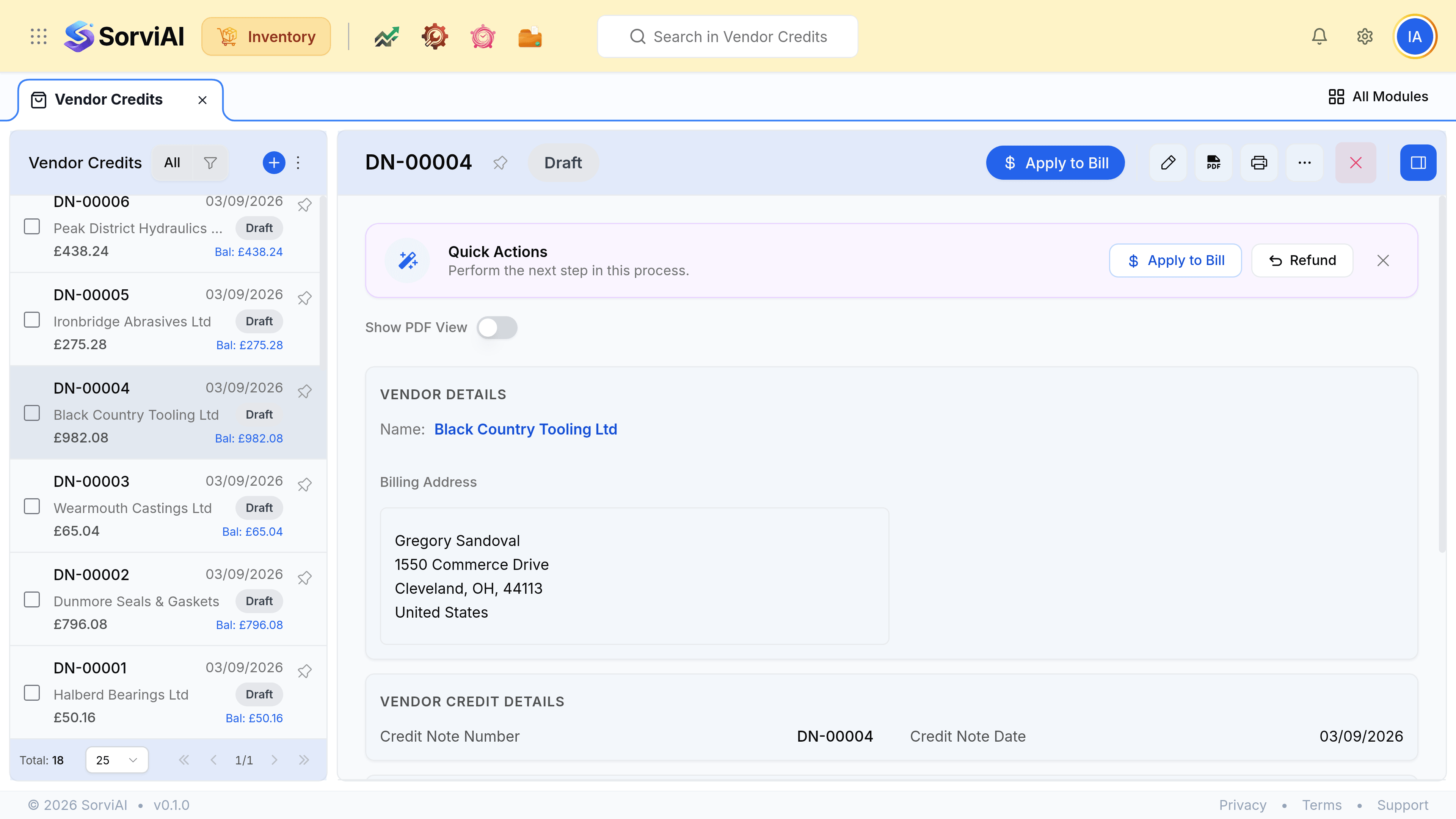Viewport: 1456px width, 819px height.
Task: Open the vendor credits filter funnel
Action: tap(210, 163)
